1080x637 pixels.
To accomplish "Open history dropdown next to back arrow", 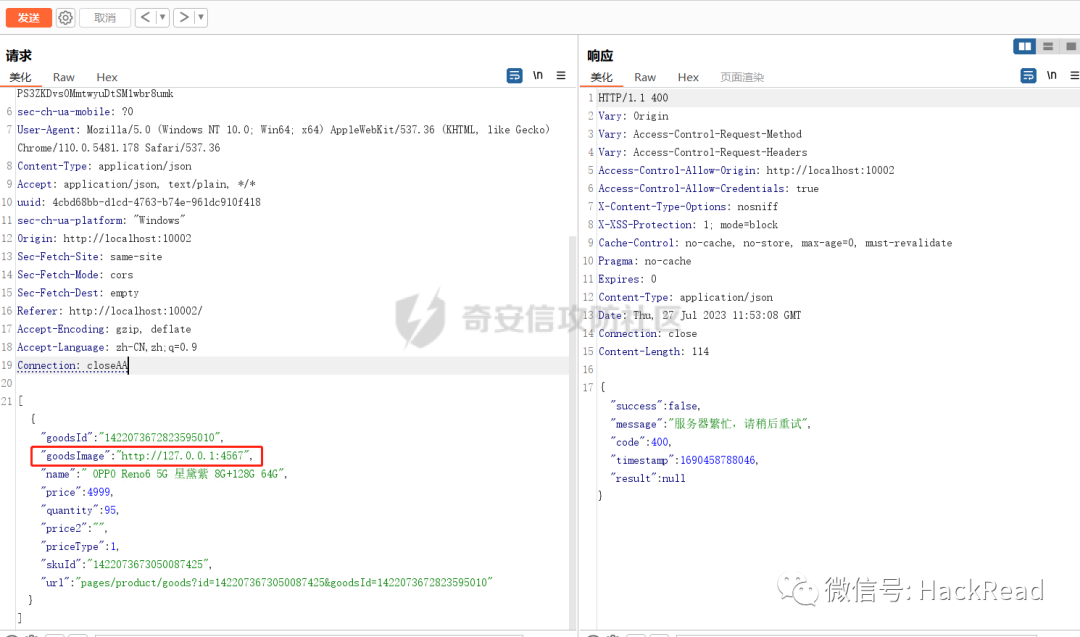I will 163,17.
